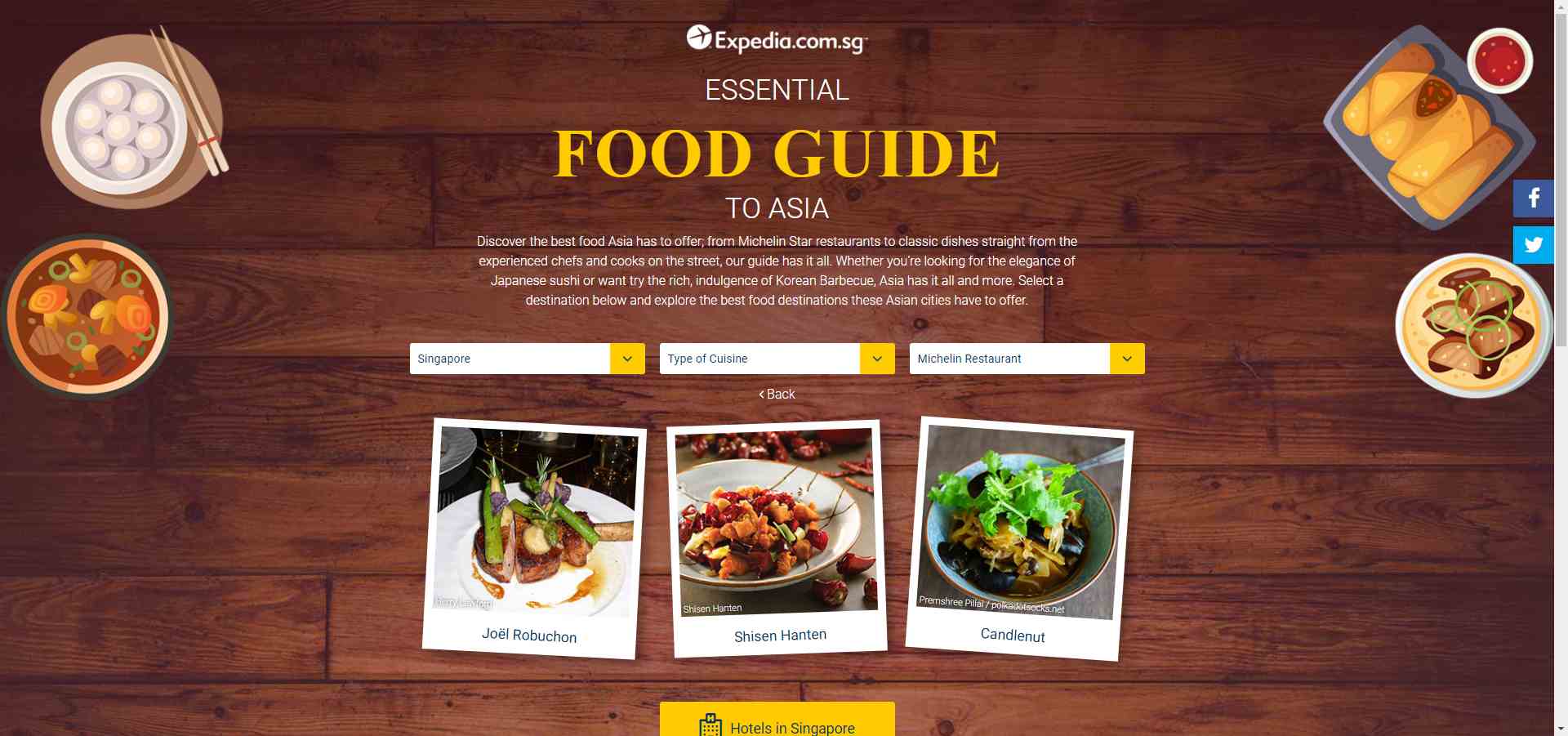Open the Type of Cuisine dropdown

[x=777, y=359]
